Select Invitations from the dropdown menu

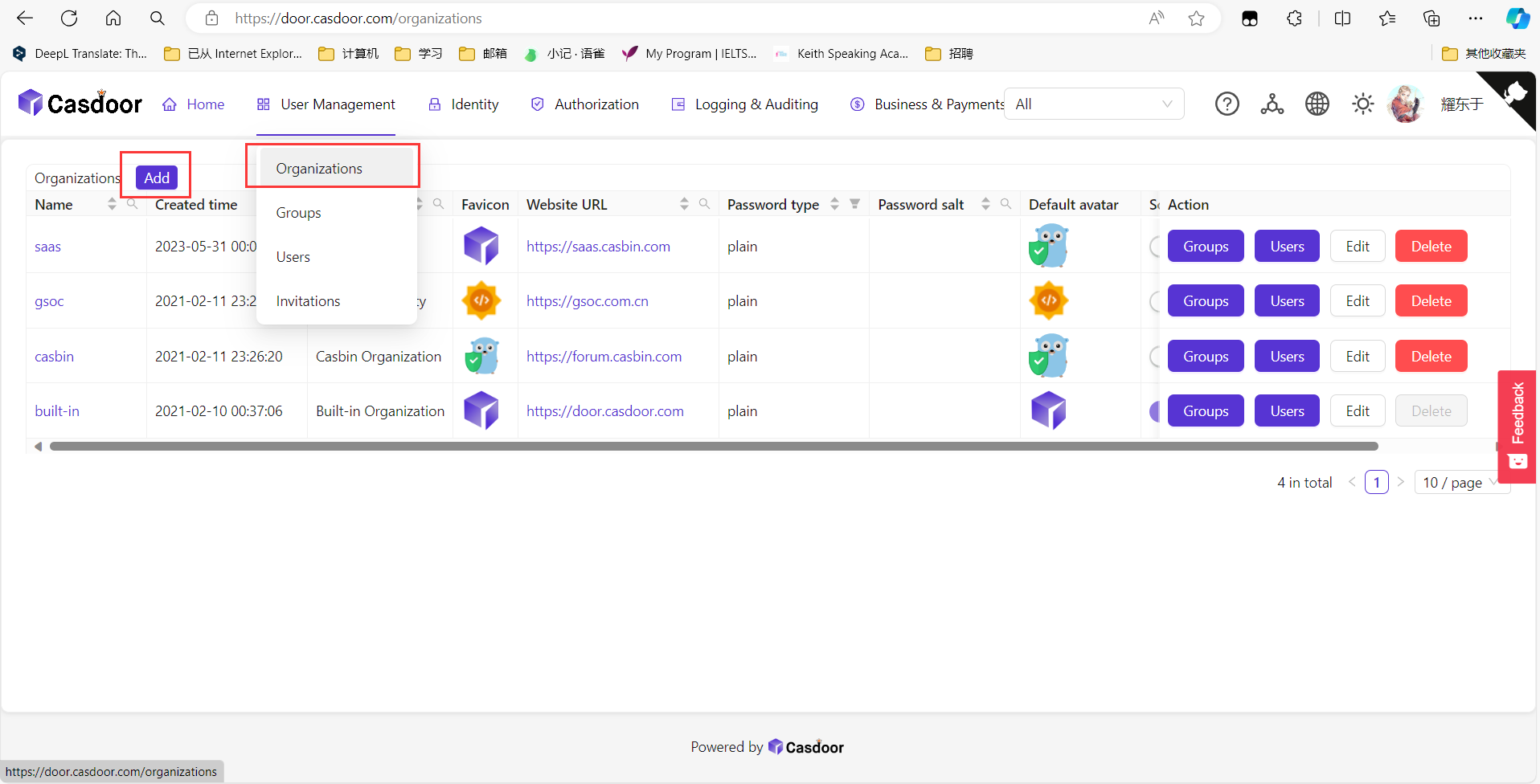pos(308,301)
